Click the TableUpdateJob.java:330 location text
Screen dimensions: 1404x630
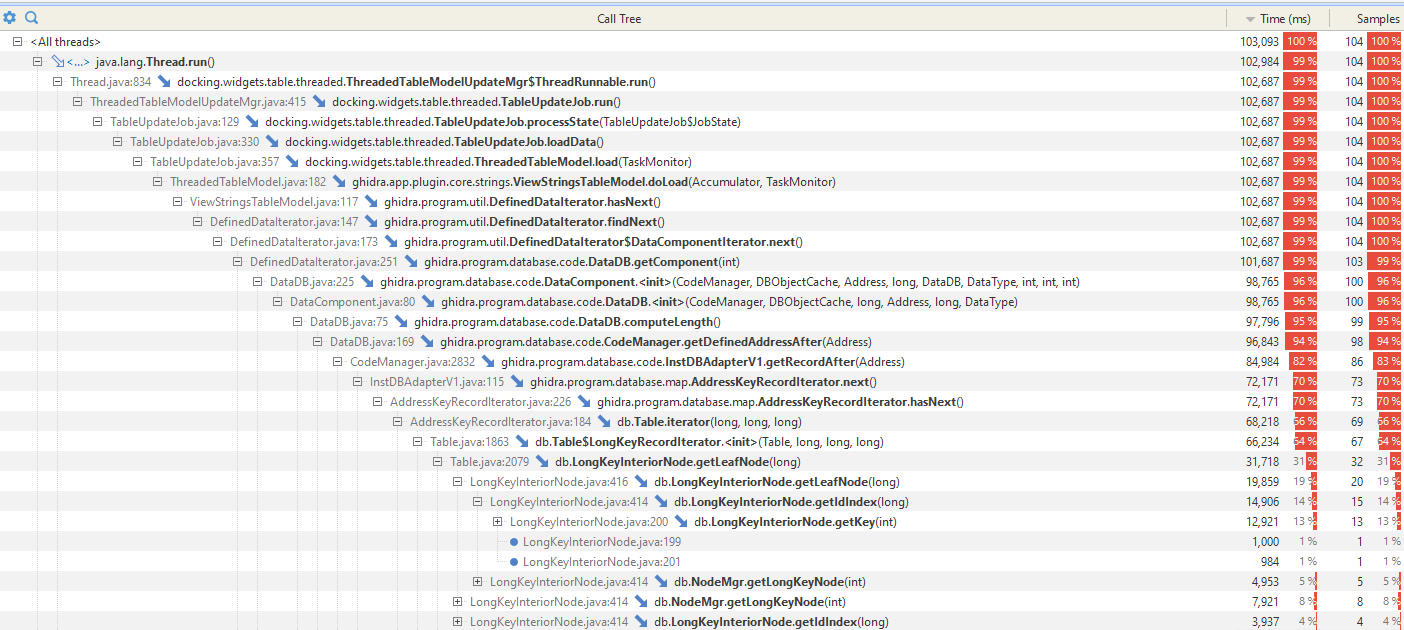pyautogui.click(x=195, y=142)
